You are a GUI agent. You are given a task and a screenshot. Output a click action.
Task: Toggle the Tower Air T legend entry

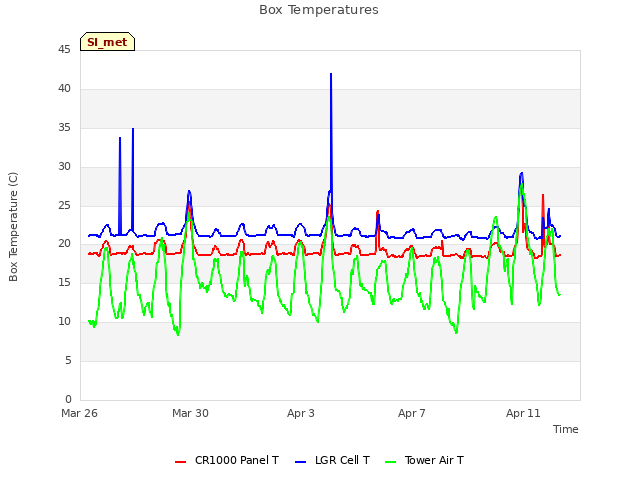[x=424, y=460]
